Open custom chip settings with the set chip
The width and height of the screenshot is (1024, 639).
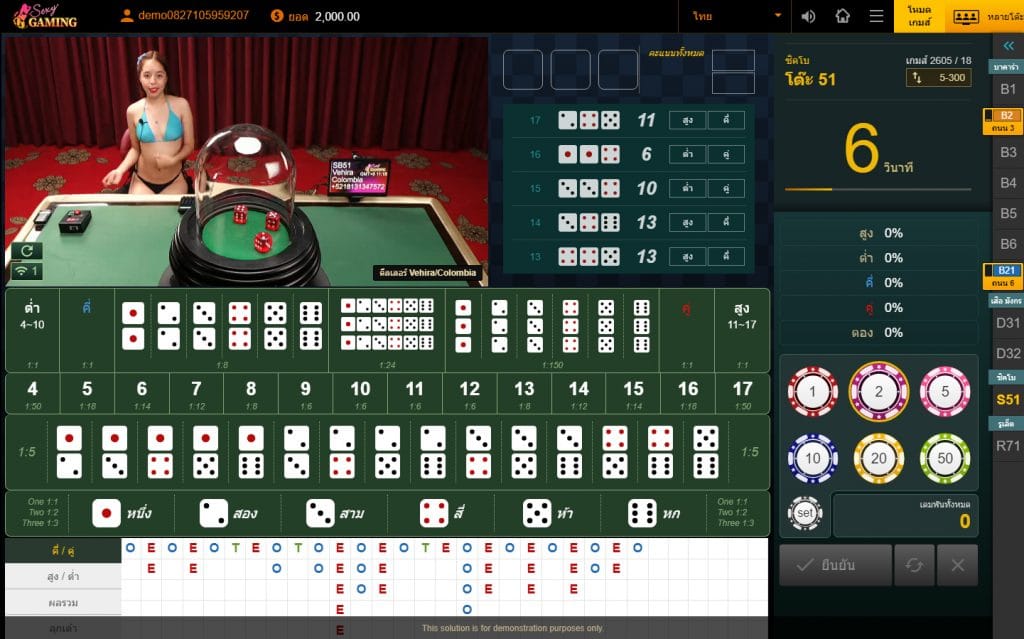point(805,513)
